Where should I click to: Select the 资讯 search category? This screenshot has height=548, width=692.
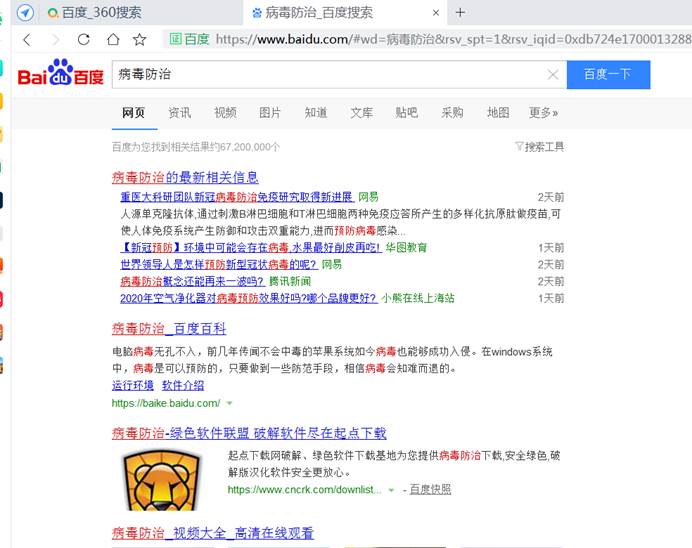[x=180, y=113]
